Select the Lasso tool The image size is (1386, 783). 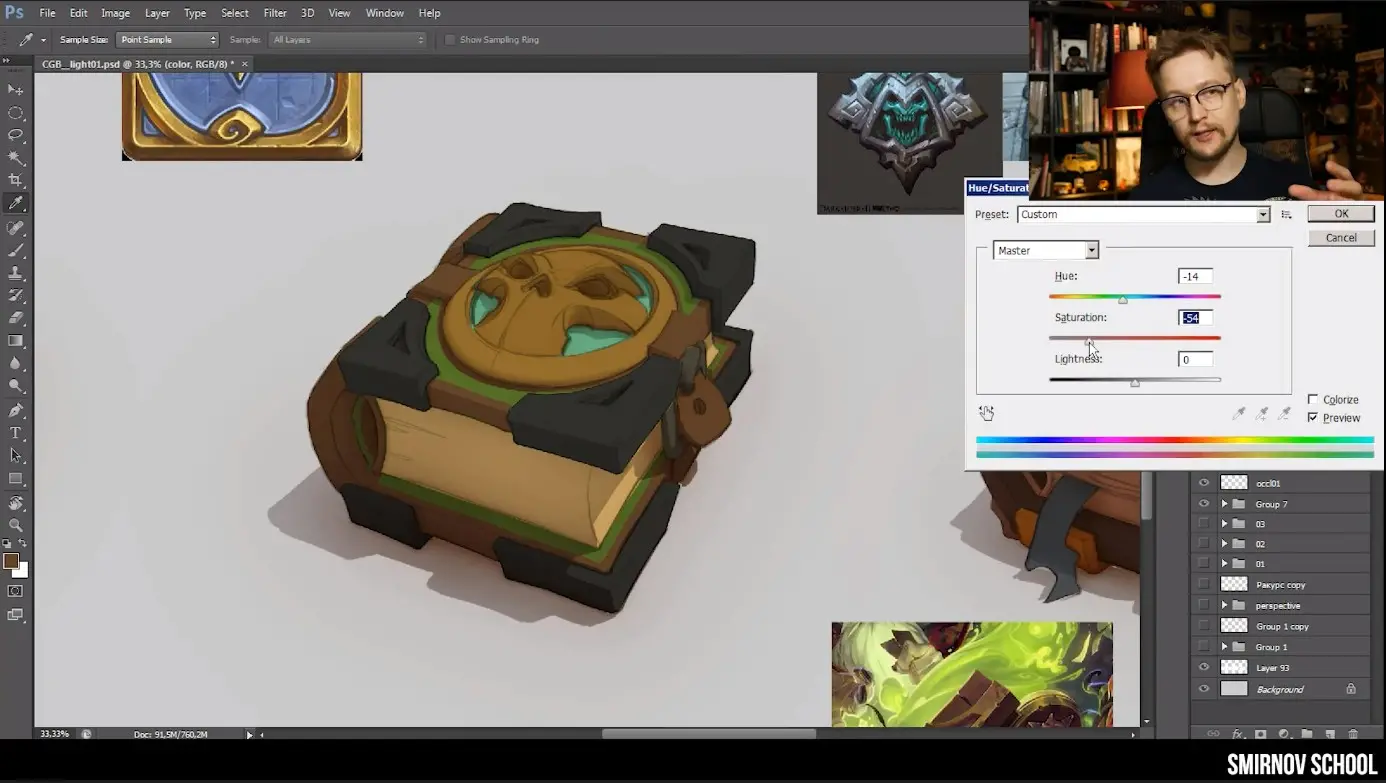tap(16, 135)
